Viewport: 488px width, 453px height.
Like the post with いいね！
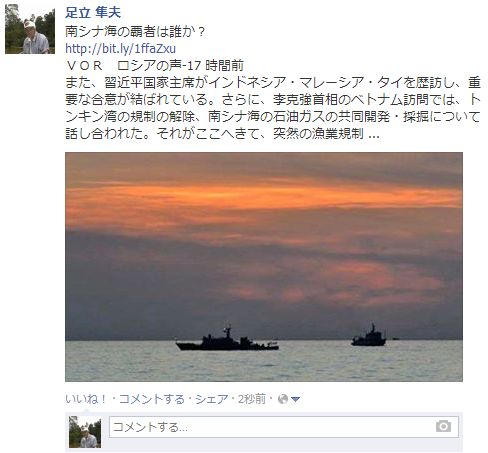(86, 399)
